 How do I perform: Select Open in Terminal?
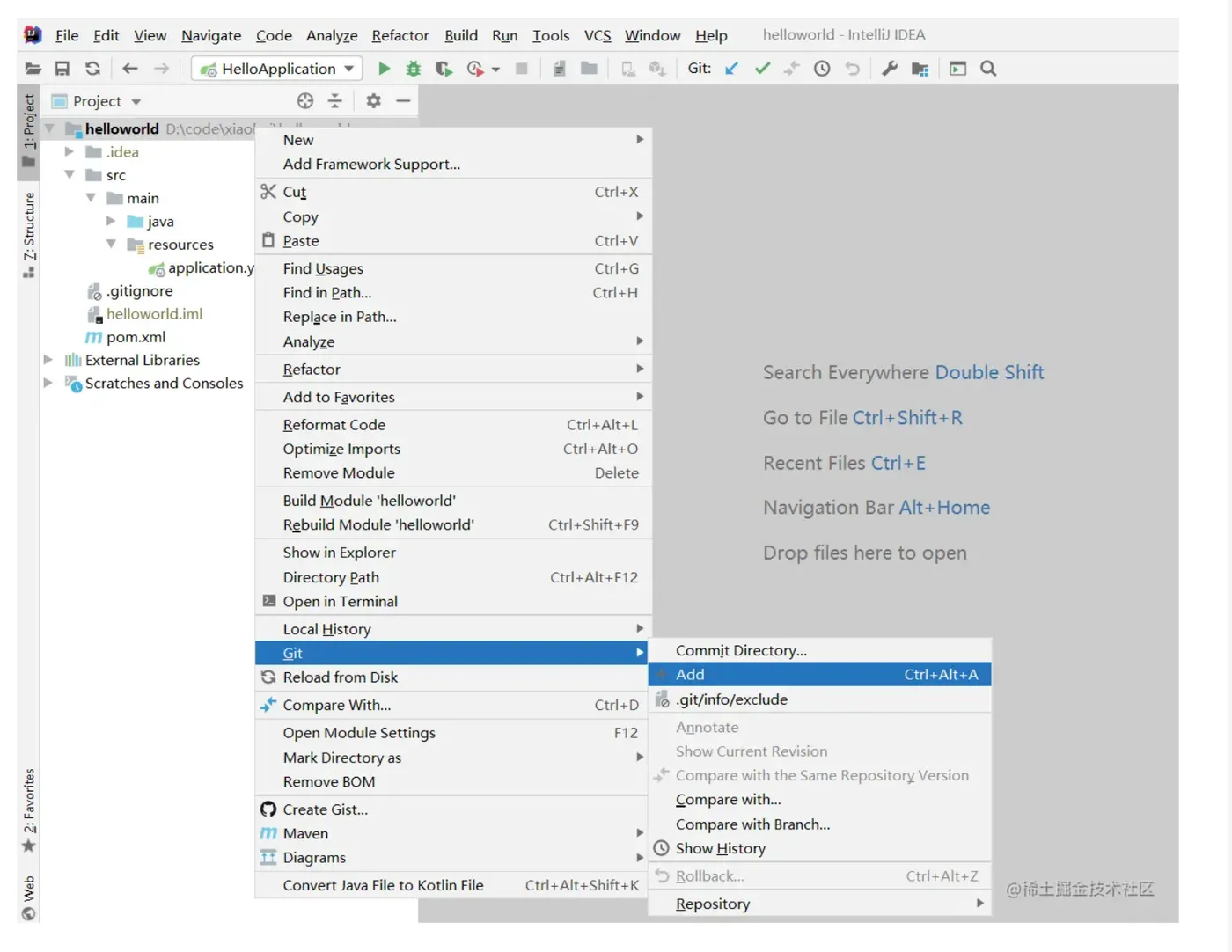pyautogui.click(x=453, y=602)
